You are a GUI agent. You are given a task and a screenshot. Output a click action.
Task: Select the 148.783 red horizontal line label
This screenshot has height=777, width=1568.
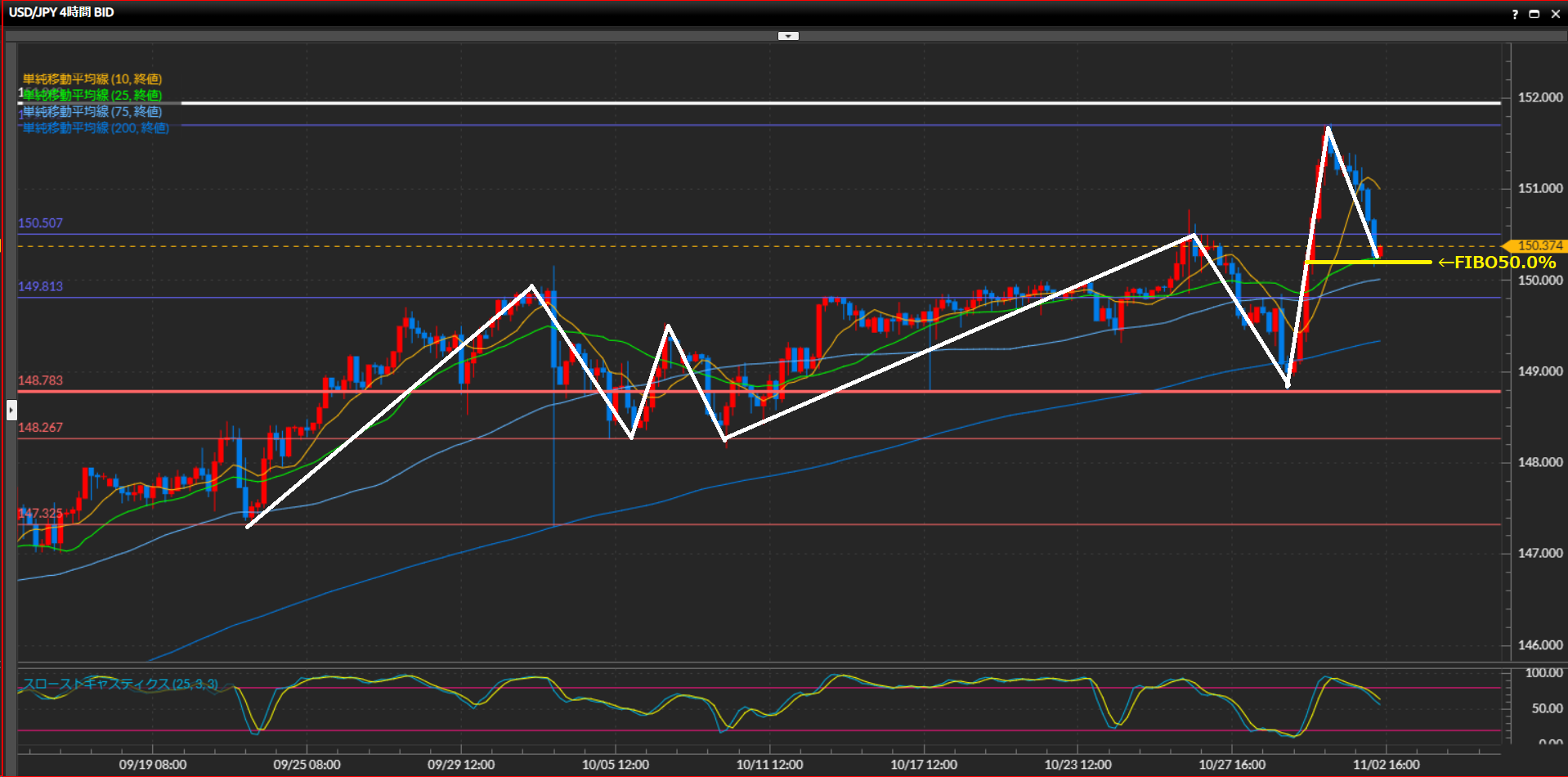click(x=40, y=380)
